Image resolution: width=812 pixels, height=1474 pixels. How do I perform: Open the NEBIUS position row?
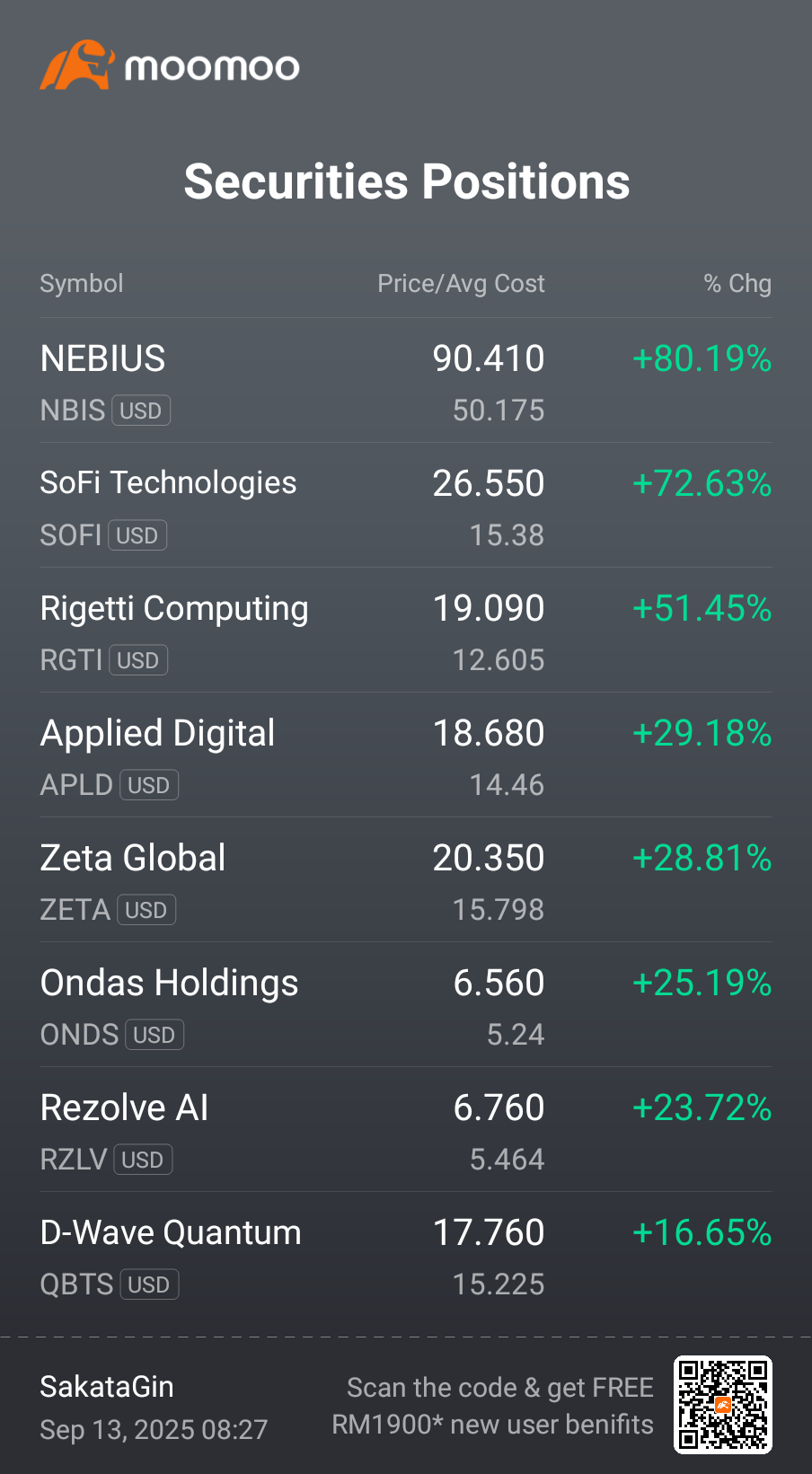click(406, 381)
